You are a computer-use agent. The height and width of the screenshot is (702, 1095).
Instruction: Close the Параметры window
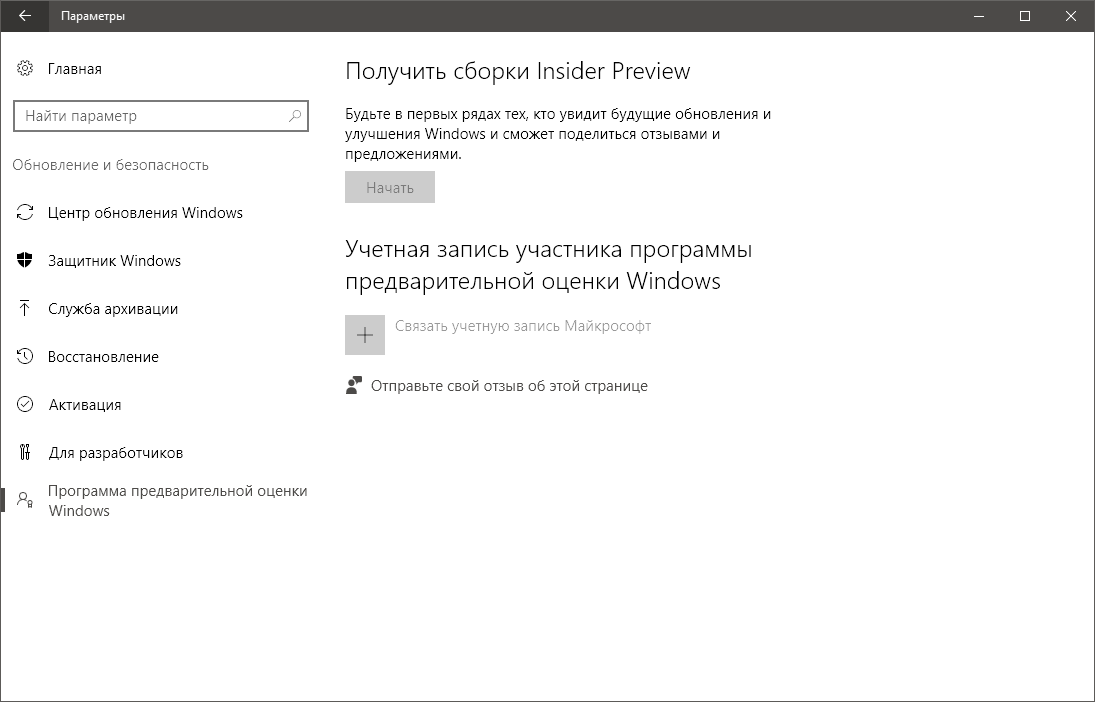click(1071, 16)
